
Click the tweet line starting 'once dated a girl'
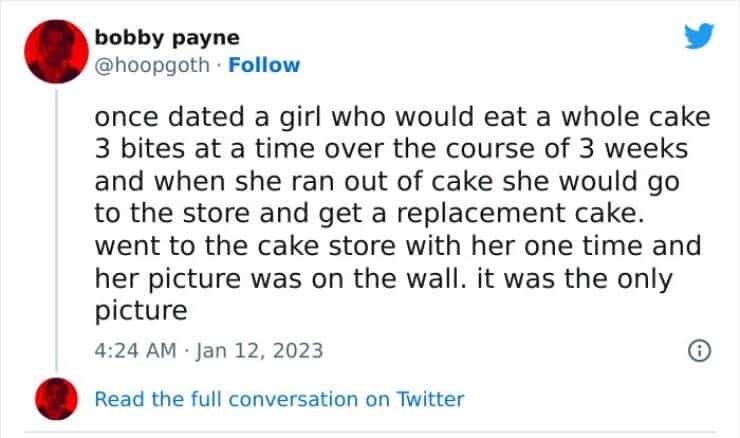coord(402,117)
